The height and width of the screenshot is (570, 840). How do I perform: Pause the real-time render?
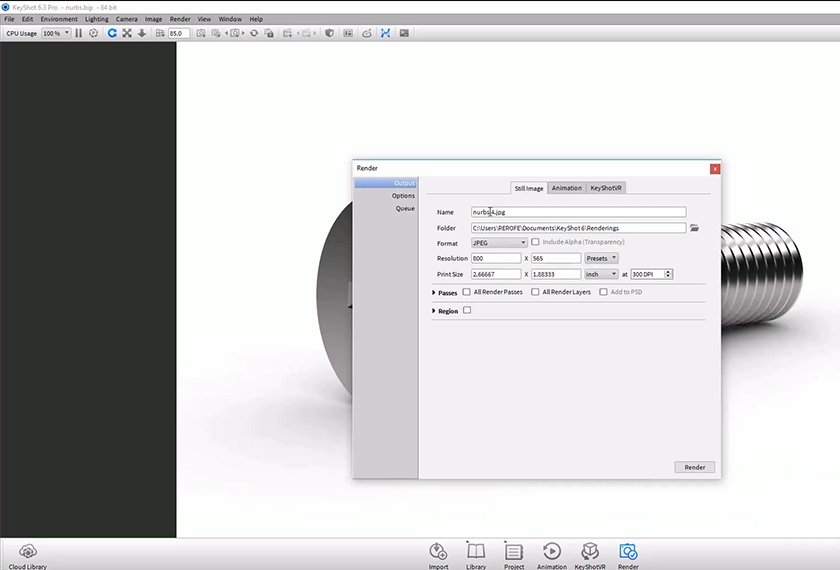point(79,33)
